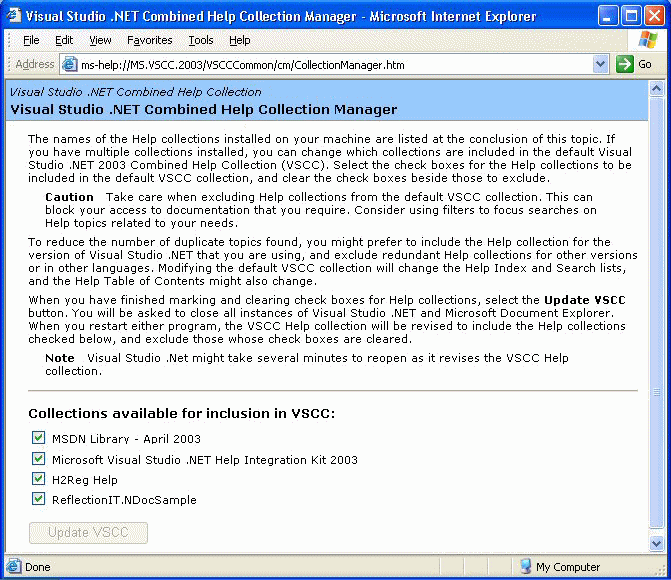Click the italic 'Visual Studio .NET Combined Help Collection' header
Image resolution: width=671 pixels, height=580 pixels.
click(x=135, y=92)
